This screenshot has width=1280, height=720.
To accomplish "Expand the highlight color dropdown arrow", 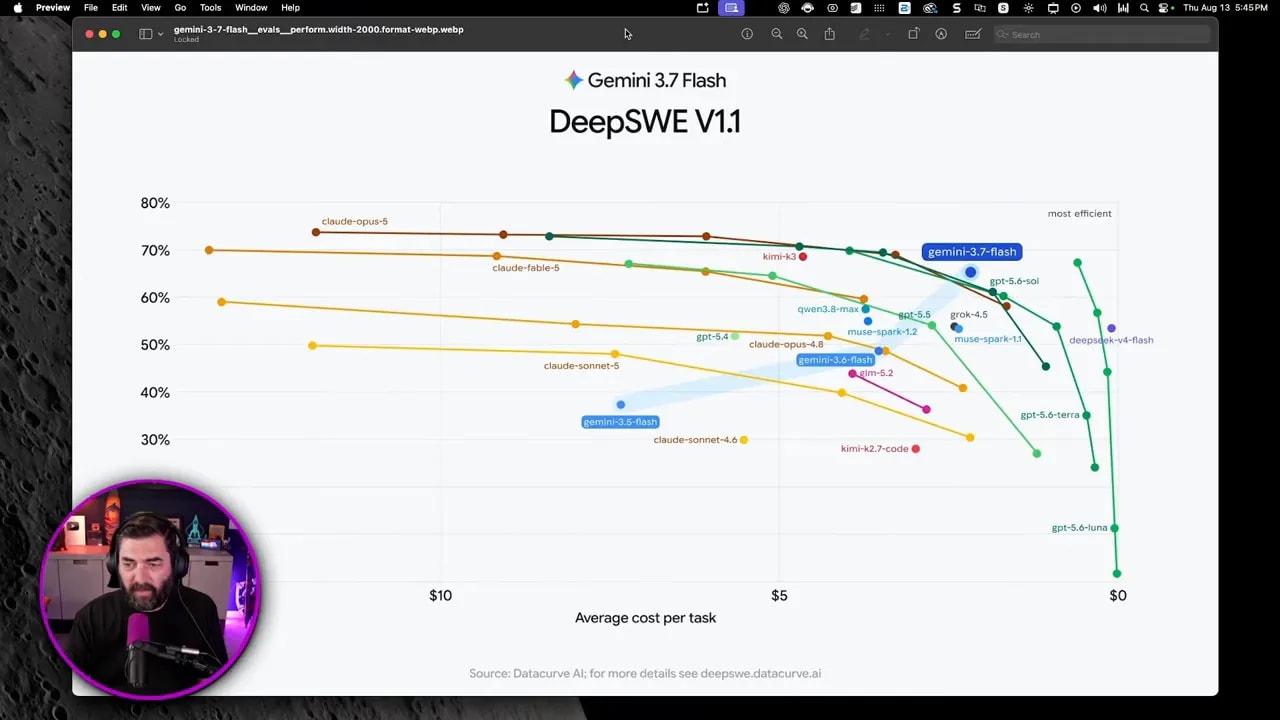I will tap(887, 34).
